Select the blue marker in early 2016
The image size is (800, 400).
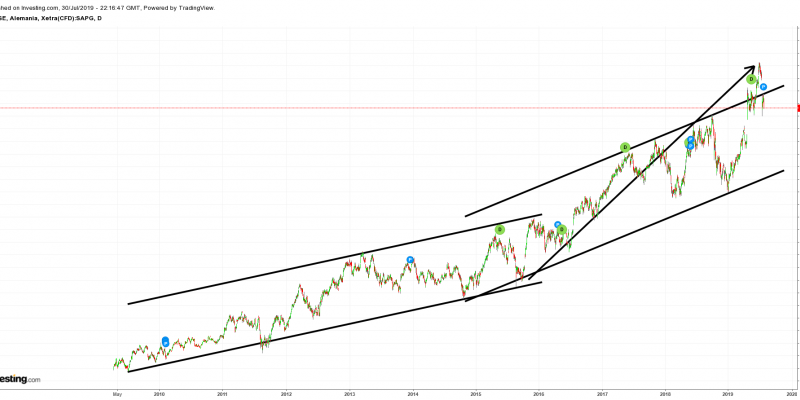pyautogui.click(x=557, y=225)
